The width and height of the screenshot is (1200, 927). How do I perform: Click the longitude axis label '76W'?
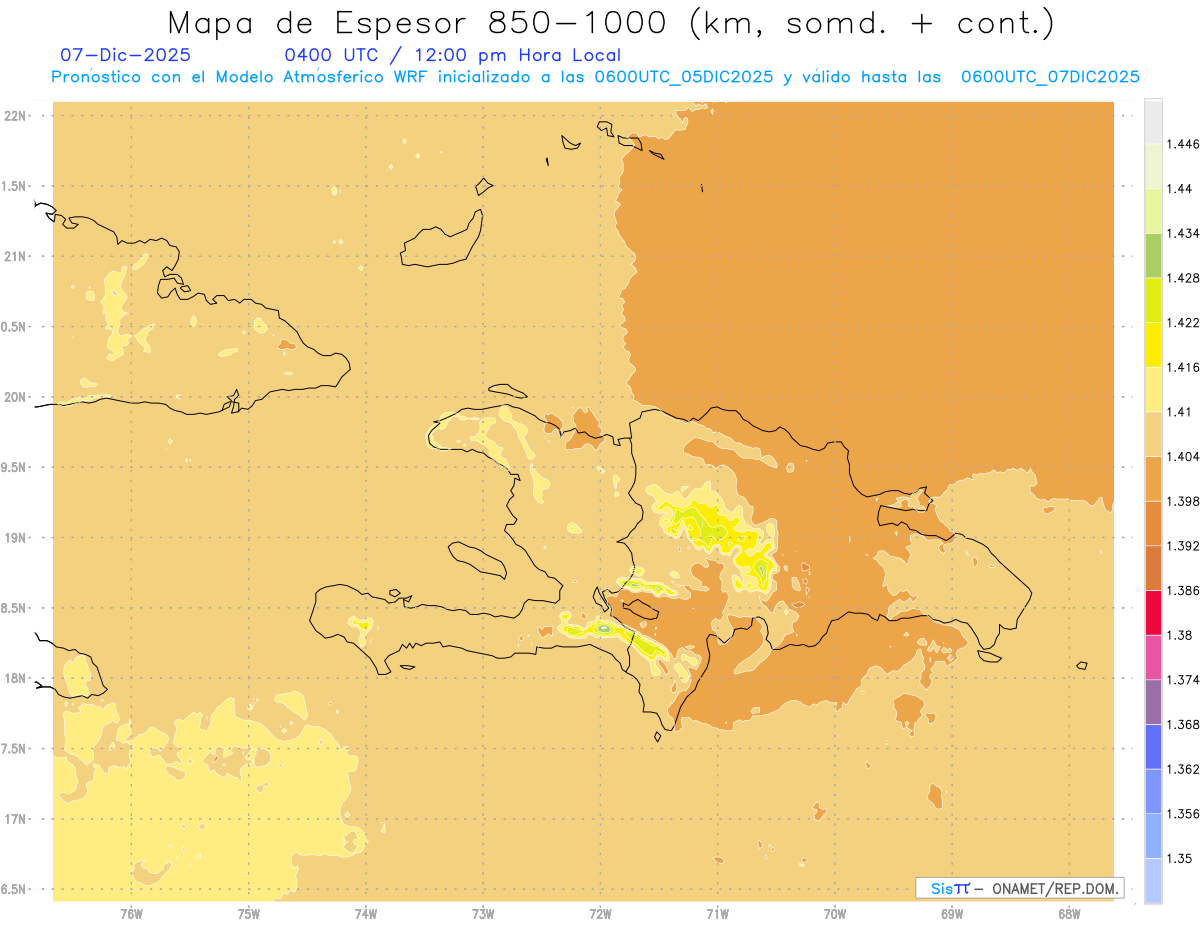pyautogui.click(x=131, y=913)
